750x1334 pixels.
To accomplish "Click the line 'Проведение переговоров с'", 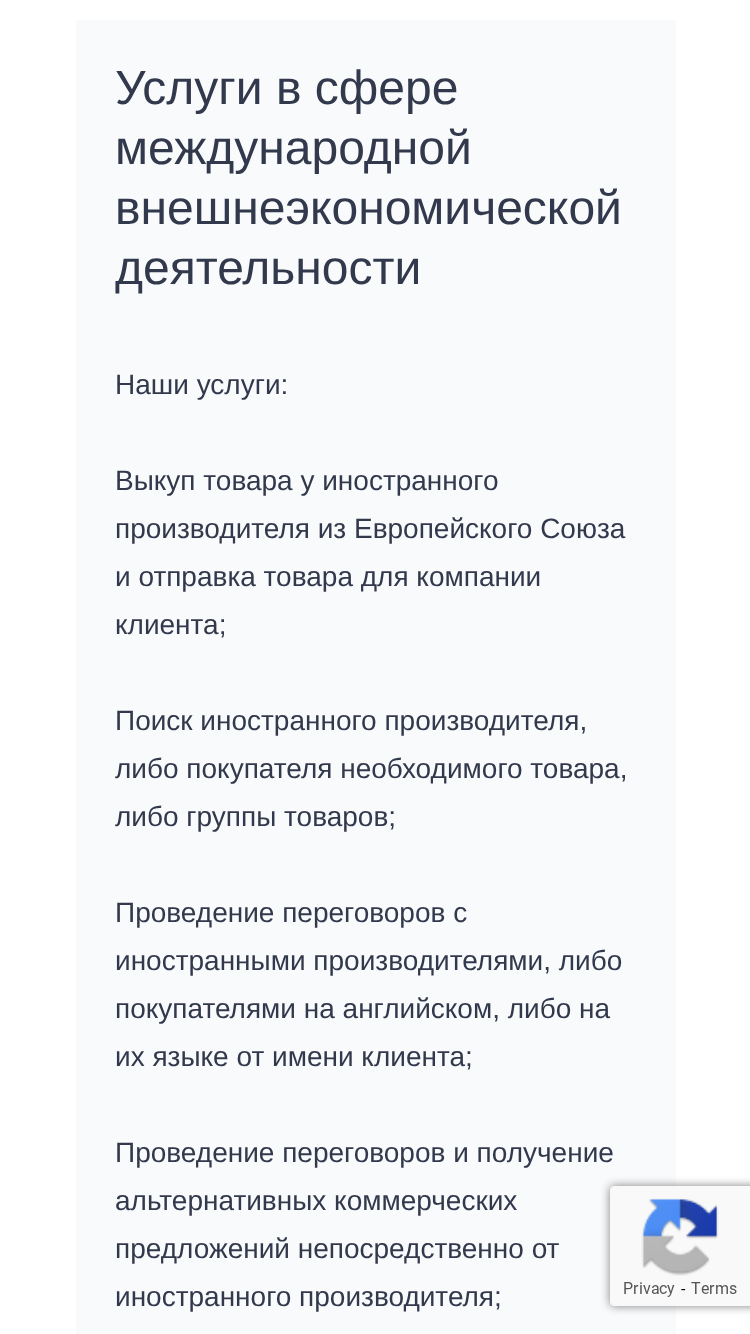I will (291, 913).
